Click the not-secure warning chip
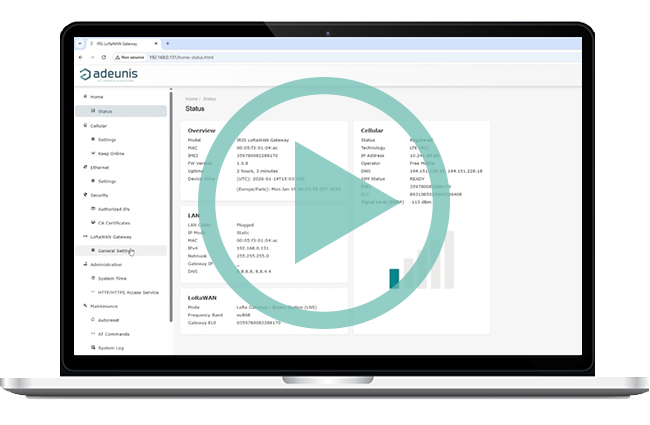The image size is (650, 425). coord(130,57)
